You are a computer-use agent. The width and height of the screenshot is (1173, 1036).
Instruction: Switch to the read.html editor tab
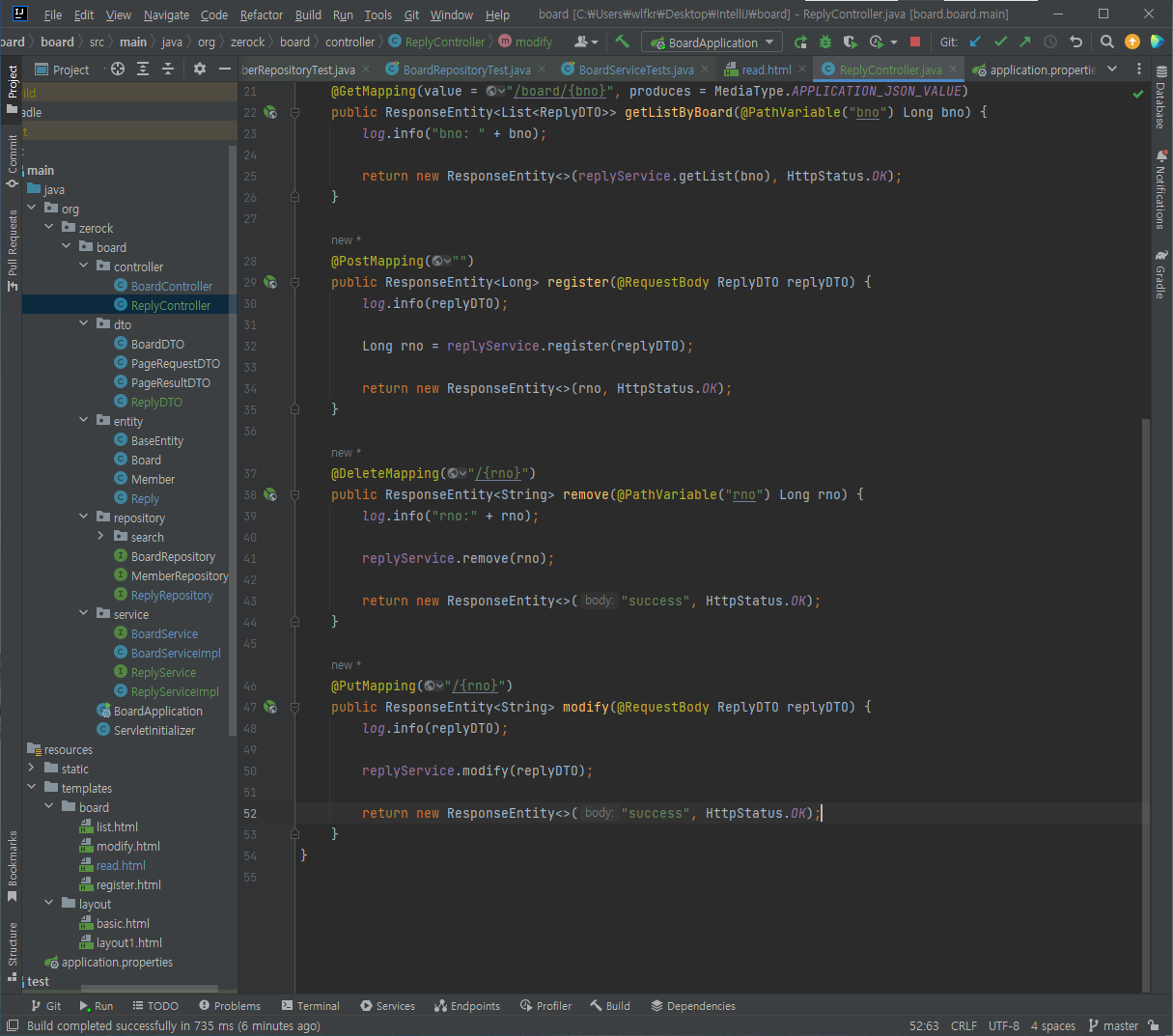click(766, 70)
